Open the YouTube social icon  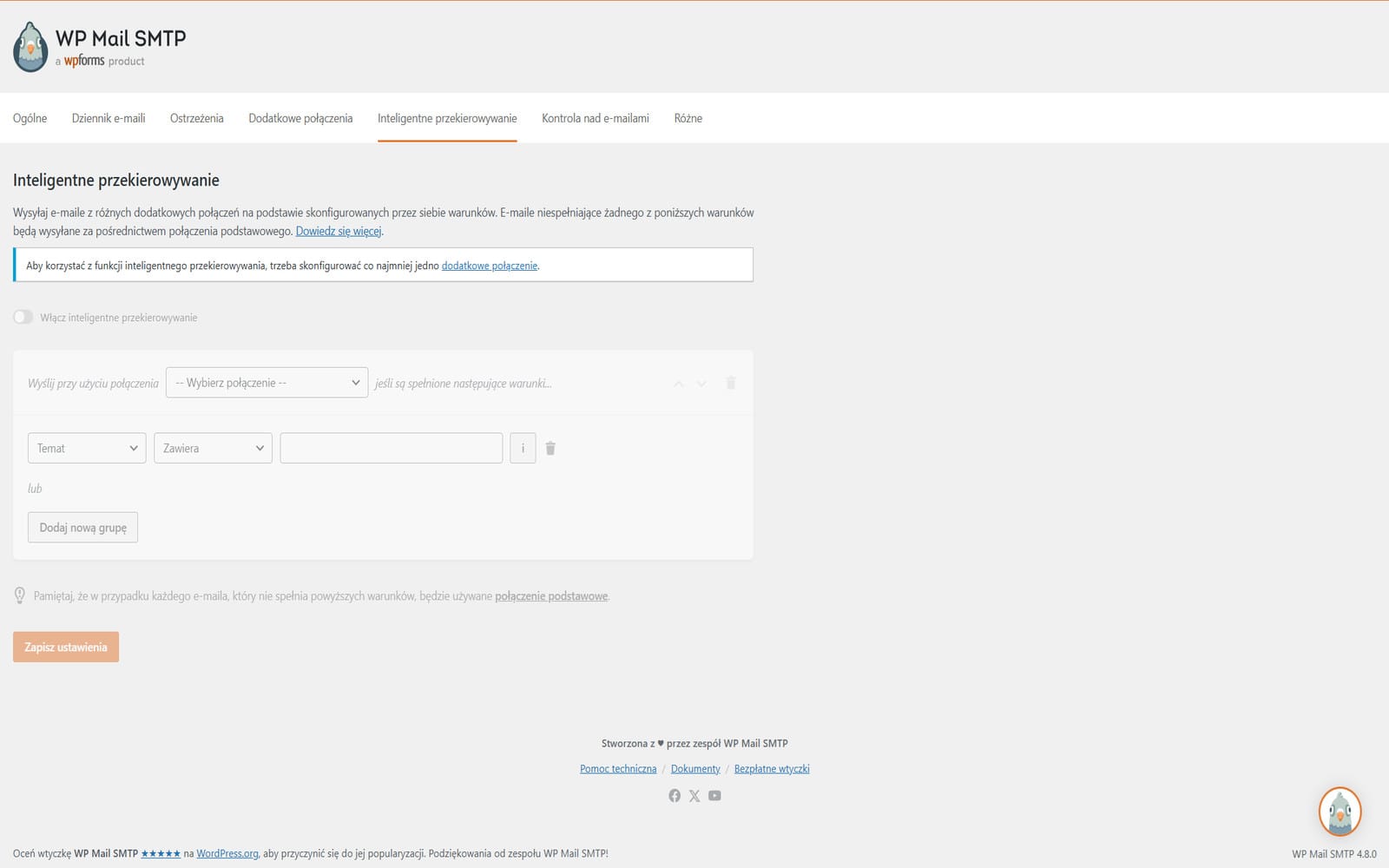pyautogui.click(x=714, y=796)
